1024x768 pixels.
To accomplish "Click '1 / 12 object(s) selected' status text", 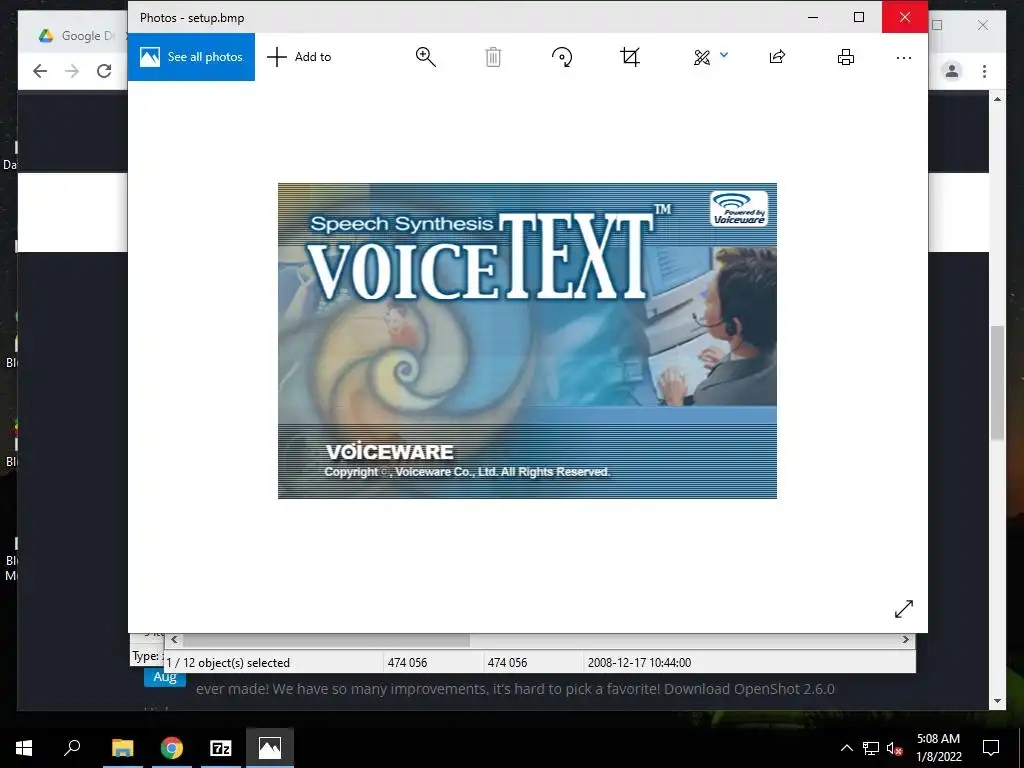I will [228, 662].
